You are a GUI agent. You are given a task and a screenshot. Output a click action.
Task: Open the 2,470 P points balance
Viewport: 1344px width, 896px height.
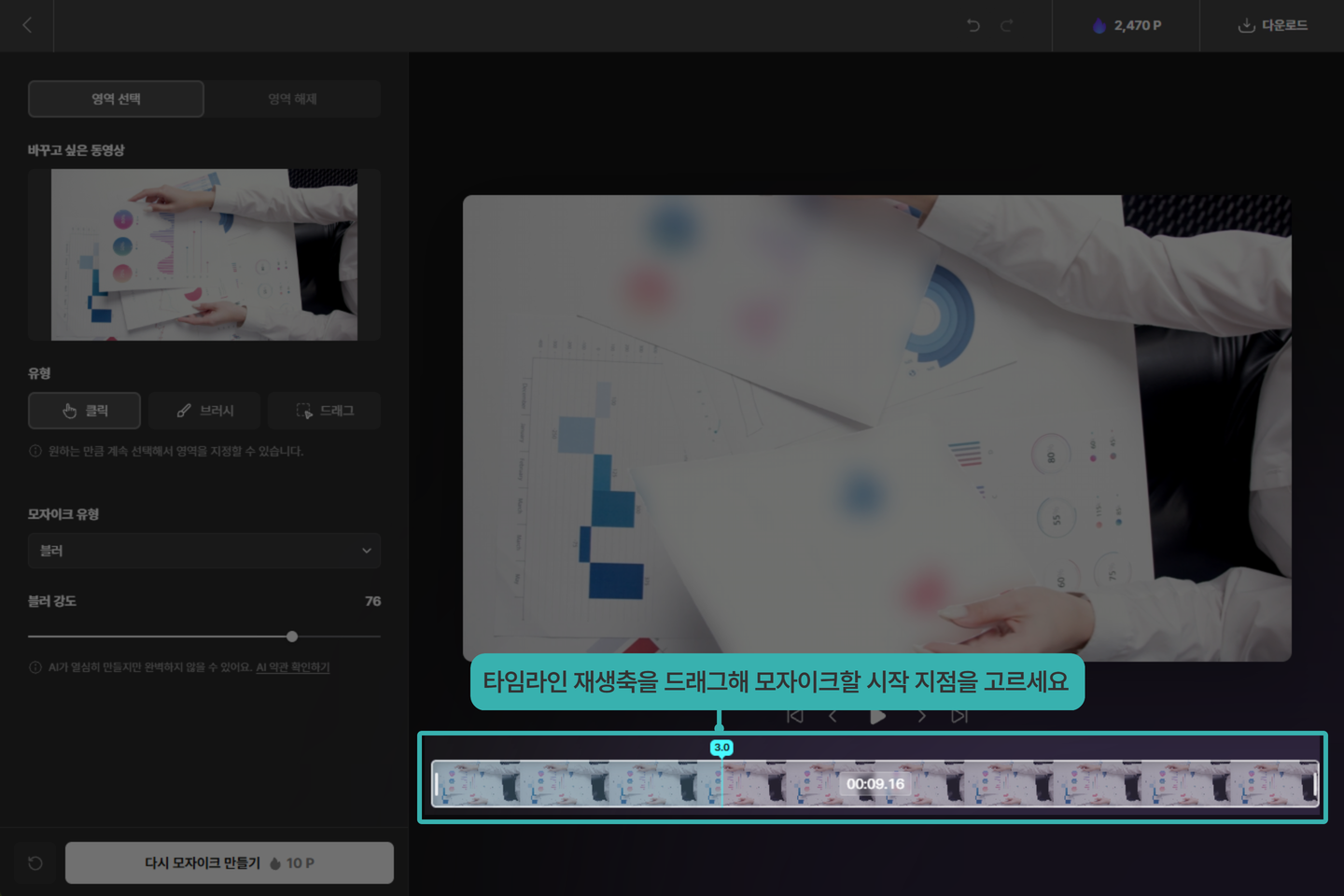click(1127, 25)
